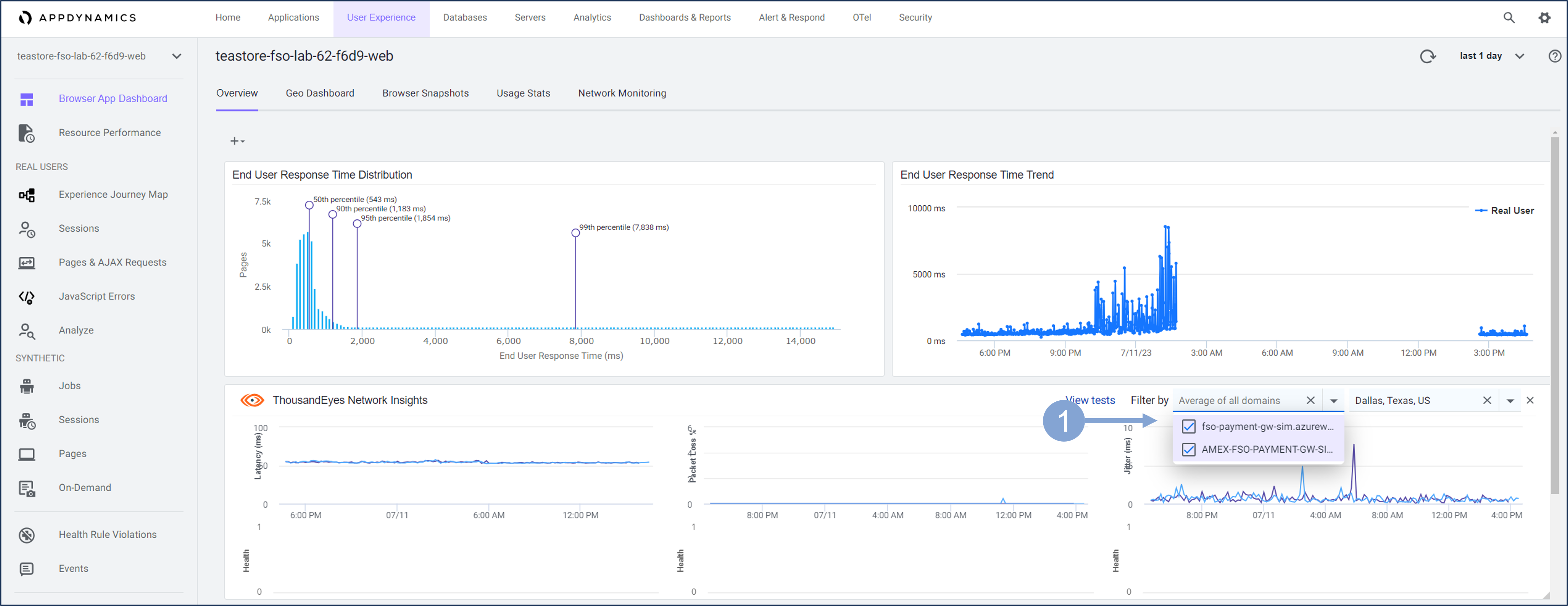Open the settings gear icon
The image size is (1568, 606).
1544,18
